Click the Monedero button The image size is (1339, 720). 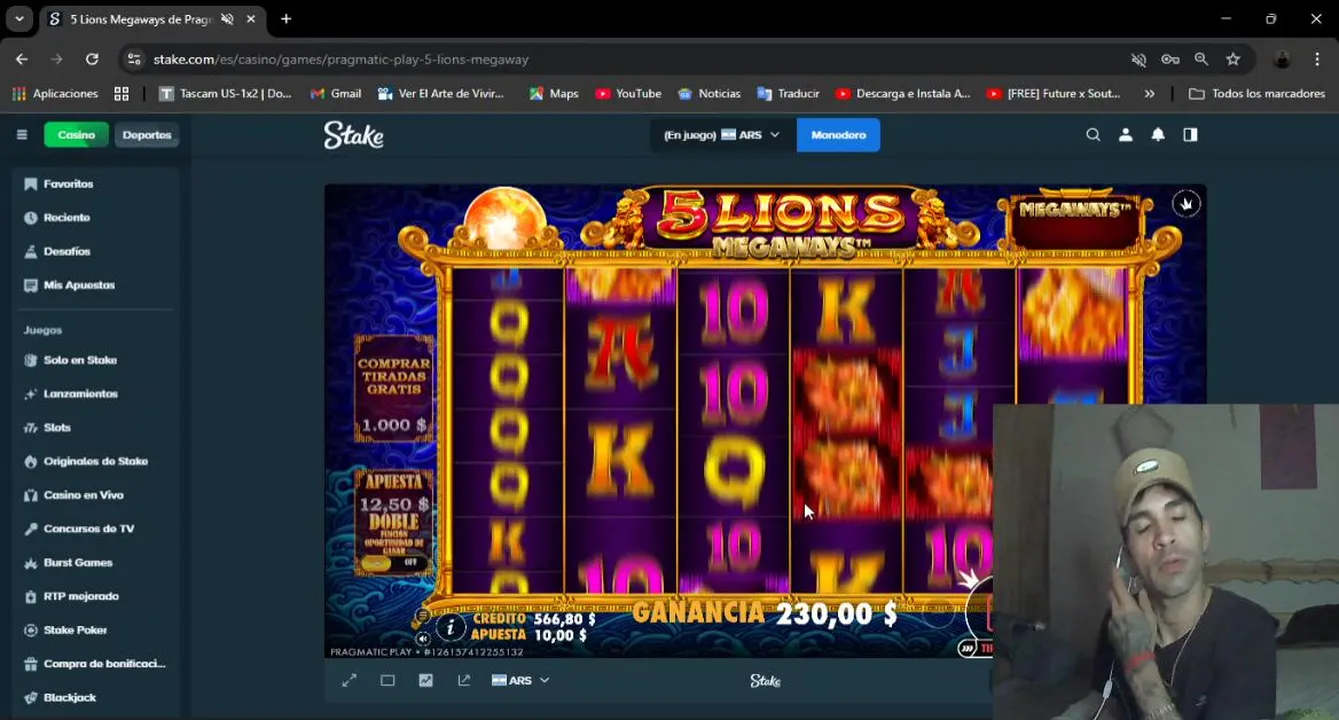coord(838,135)
